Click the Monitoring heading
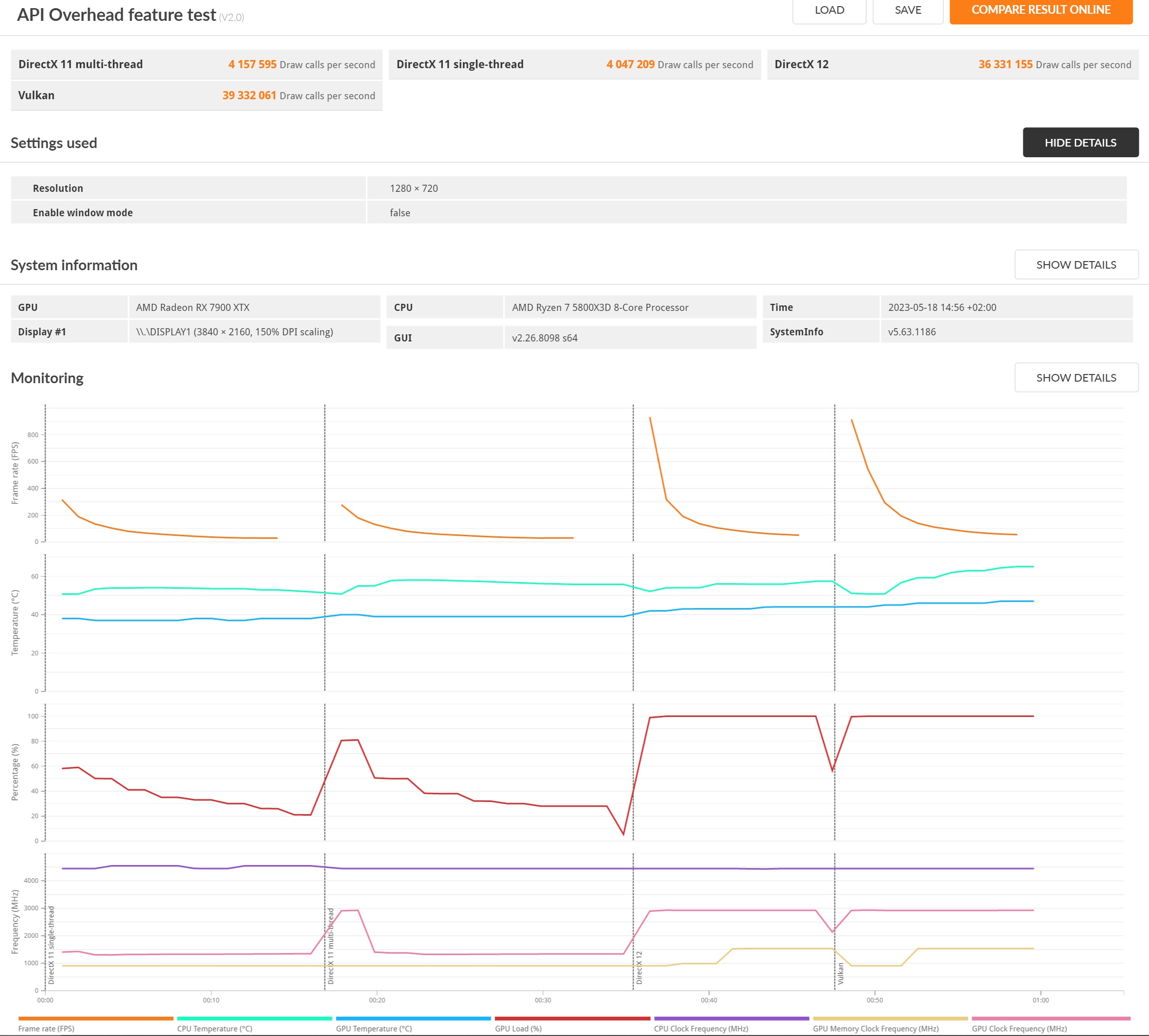1149x1036 pixels. pos(47,378)
